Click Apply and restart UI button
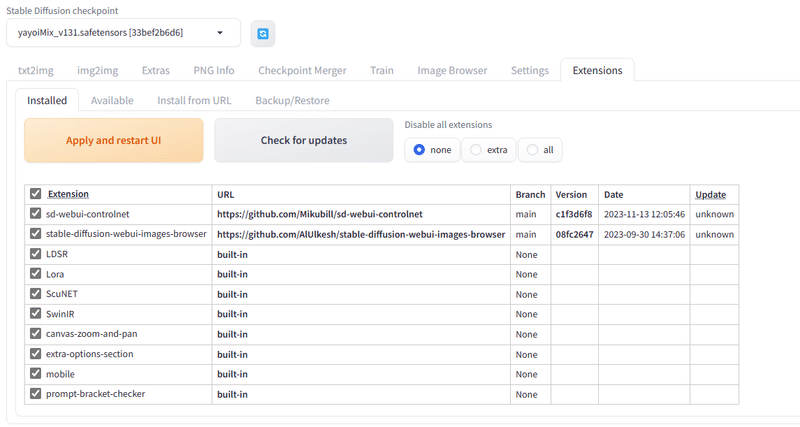The height and width of the screenshot is (427, 800). [114, 140]
